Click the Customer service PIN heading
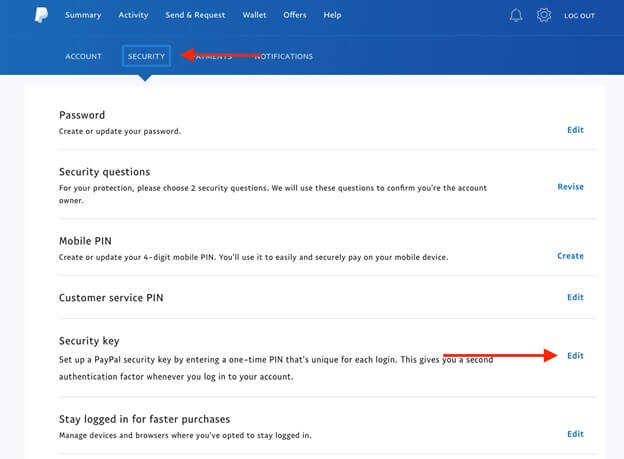Screen dimensions: 624x459 (x=111, y=298)
